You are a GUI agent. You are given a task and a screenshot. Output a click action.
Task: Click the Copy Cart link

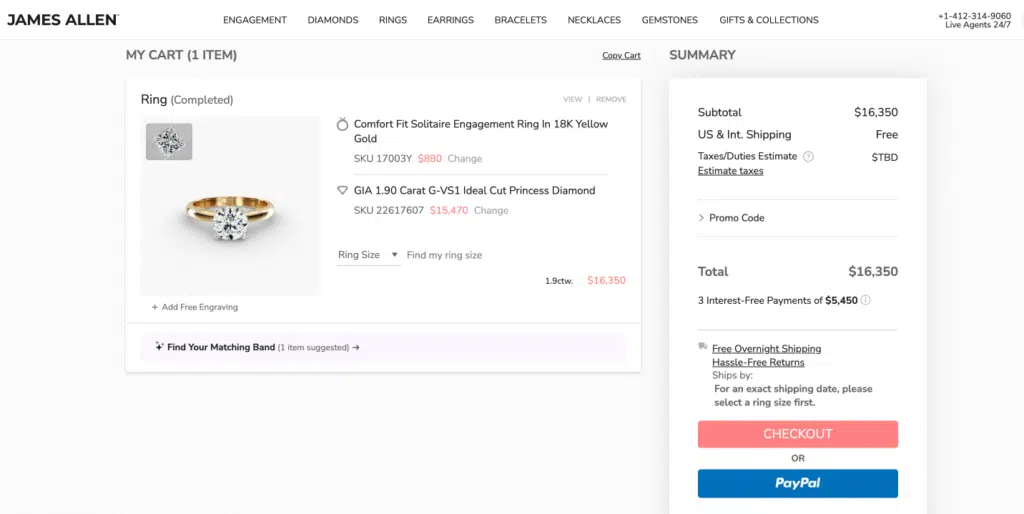point(621,56)
